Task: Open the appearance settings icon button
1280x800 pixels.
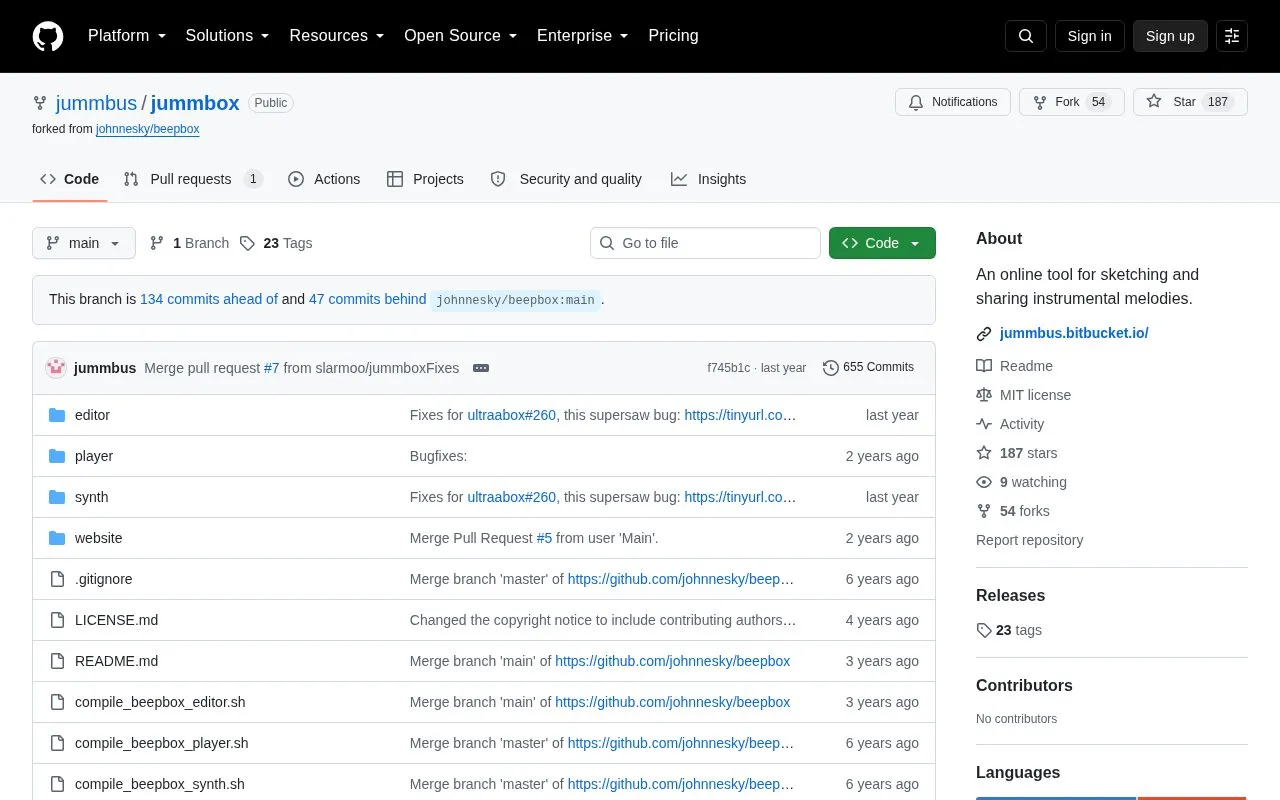Action: coord(1232,36)
